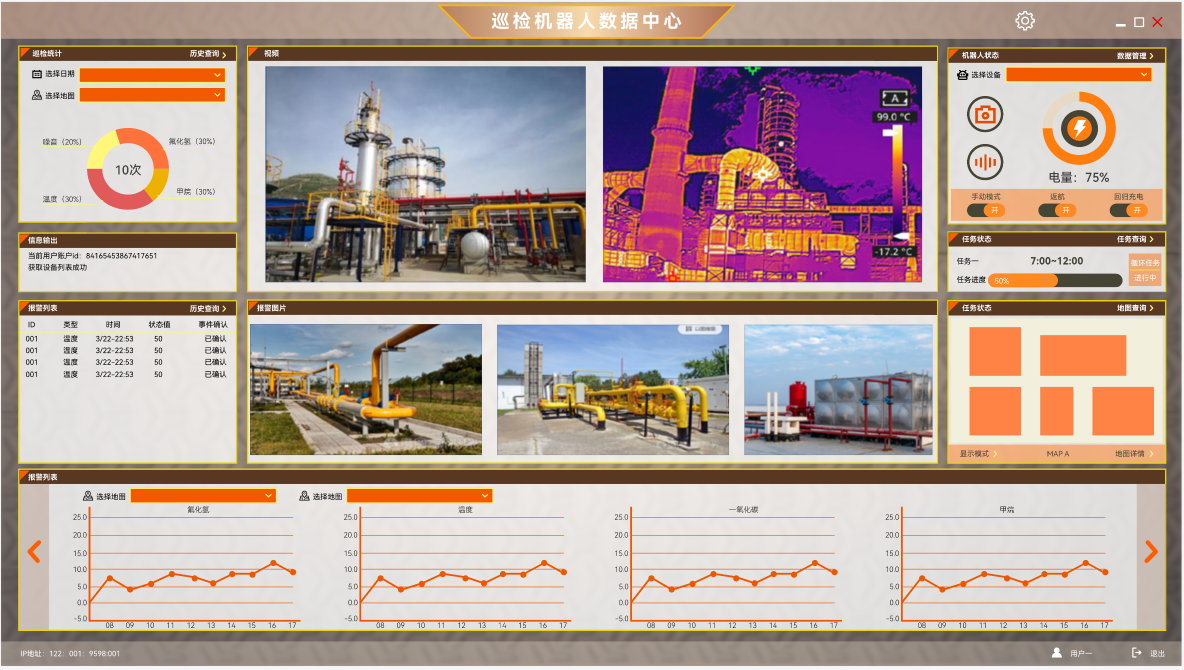Click the audio waveform icon
Image resolution: width=1184 pixels, height=670 pixels.
coord(985,162)
